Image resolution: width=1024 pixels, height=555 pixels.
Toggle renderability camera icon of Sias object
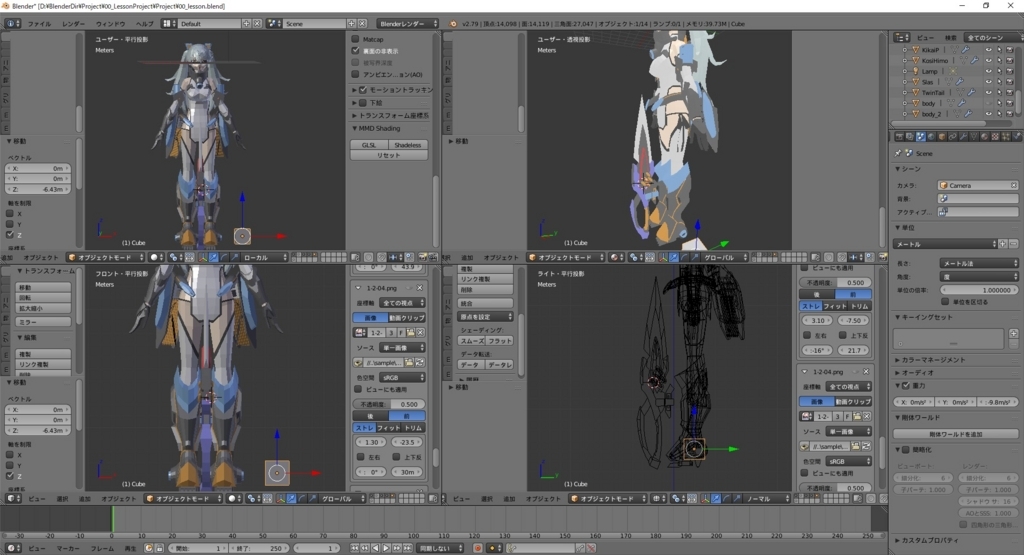[1010, 82]
